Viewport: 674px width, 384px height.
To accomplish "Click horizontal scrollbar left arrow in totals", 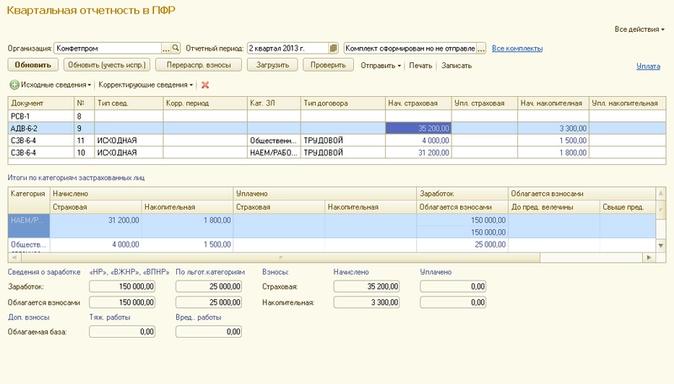I will [14, 257].
